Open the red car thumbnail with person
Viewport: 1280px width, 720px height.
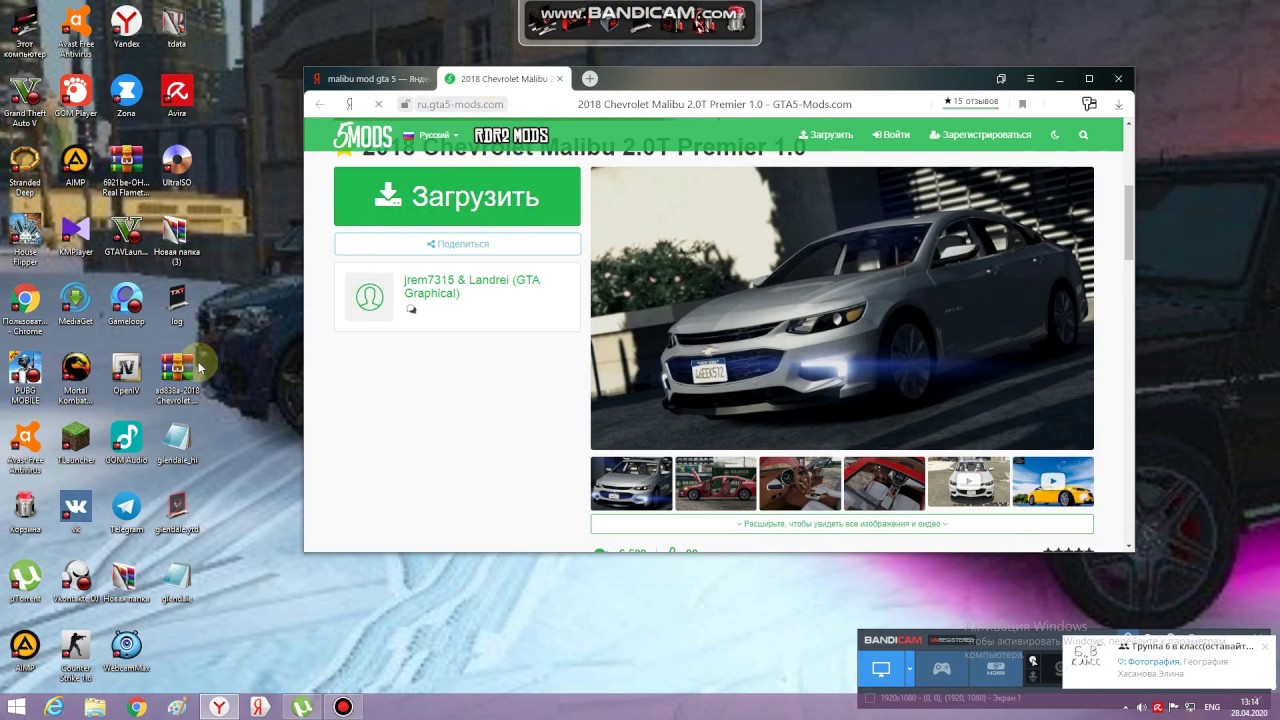click(x=716, y=483)
